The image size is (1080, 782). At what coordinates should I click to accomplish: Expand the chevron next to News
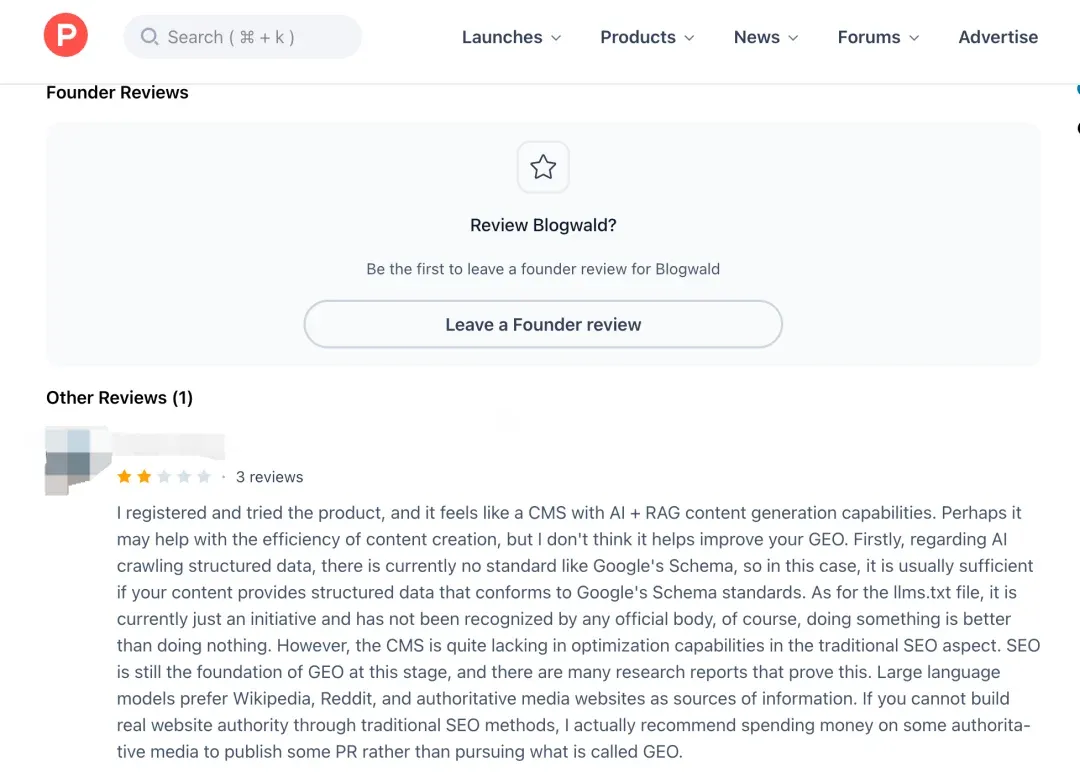pyautogui.click(x=794, y=38)
